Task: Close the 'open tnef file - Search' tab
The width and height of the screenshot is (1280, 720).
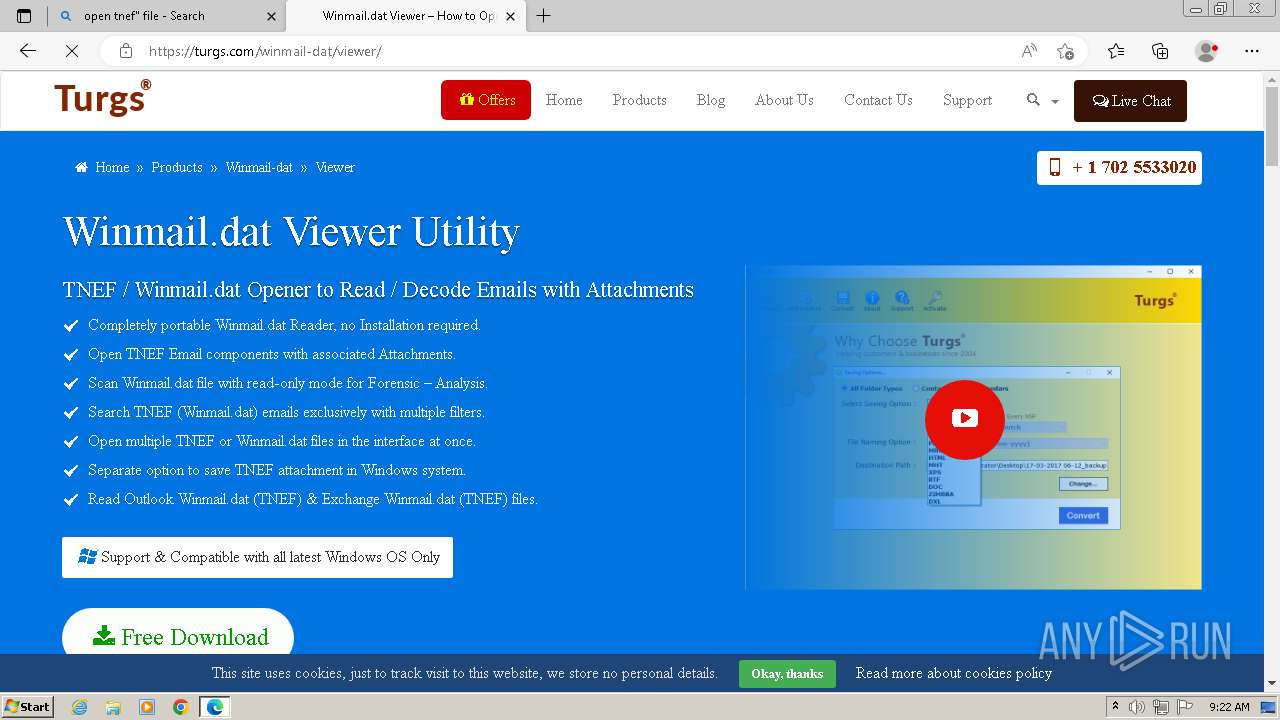Action: [271, 16]
